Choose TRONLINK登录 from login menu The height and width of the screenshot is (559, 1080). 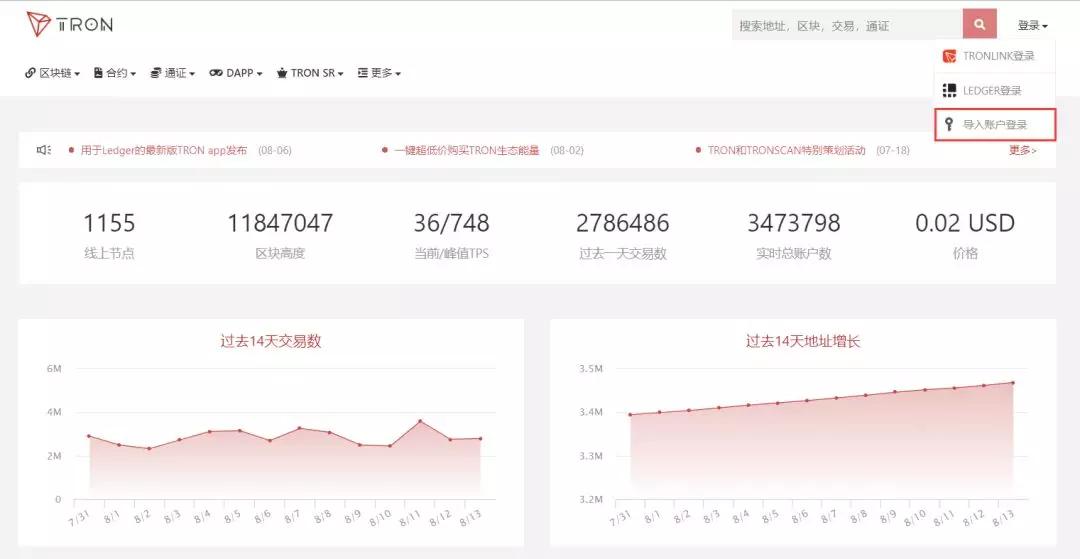pyautogui.click(x=995, y=56)
